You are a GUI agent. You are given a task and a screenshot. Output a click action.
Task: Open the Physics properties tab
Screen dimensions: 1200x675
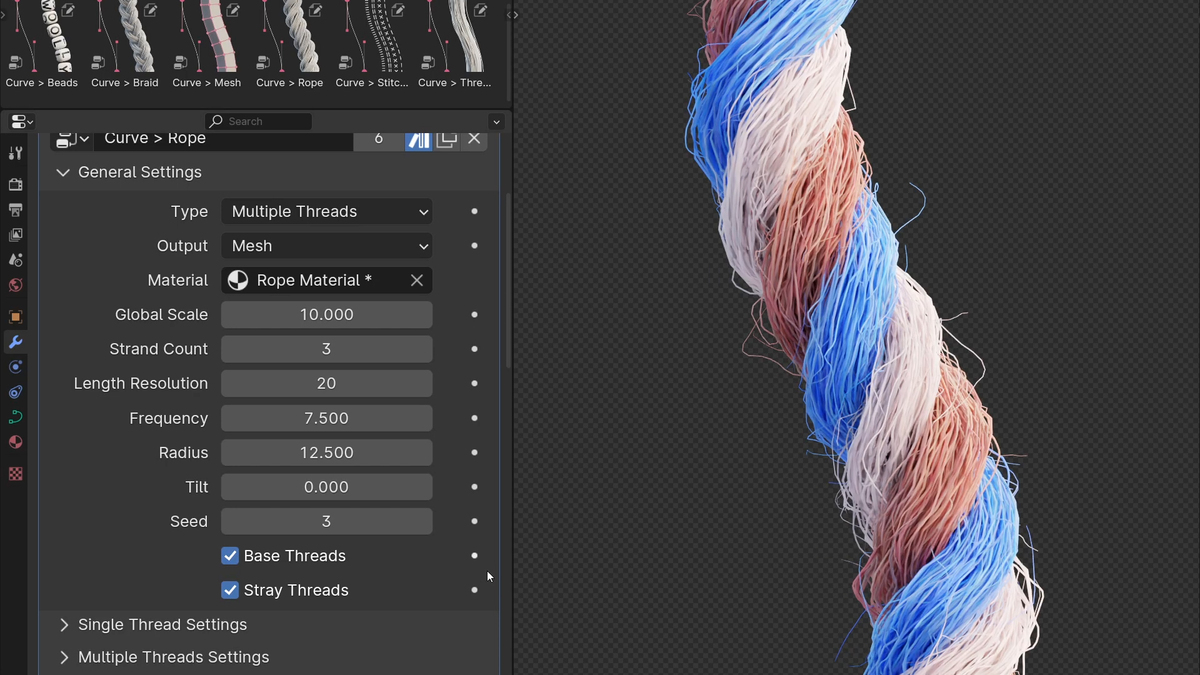(15, 393)
